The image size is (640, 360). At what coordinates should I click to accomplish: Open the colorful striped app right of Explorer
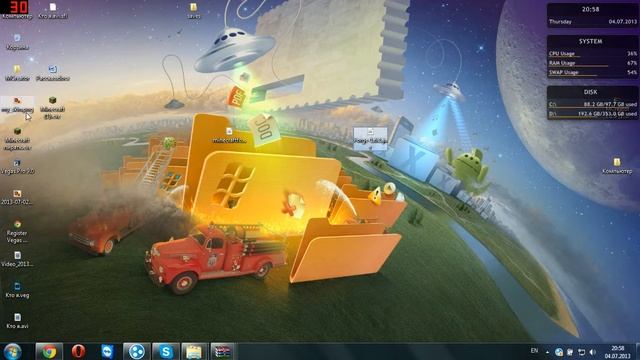222,351
